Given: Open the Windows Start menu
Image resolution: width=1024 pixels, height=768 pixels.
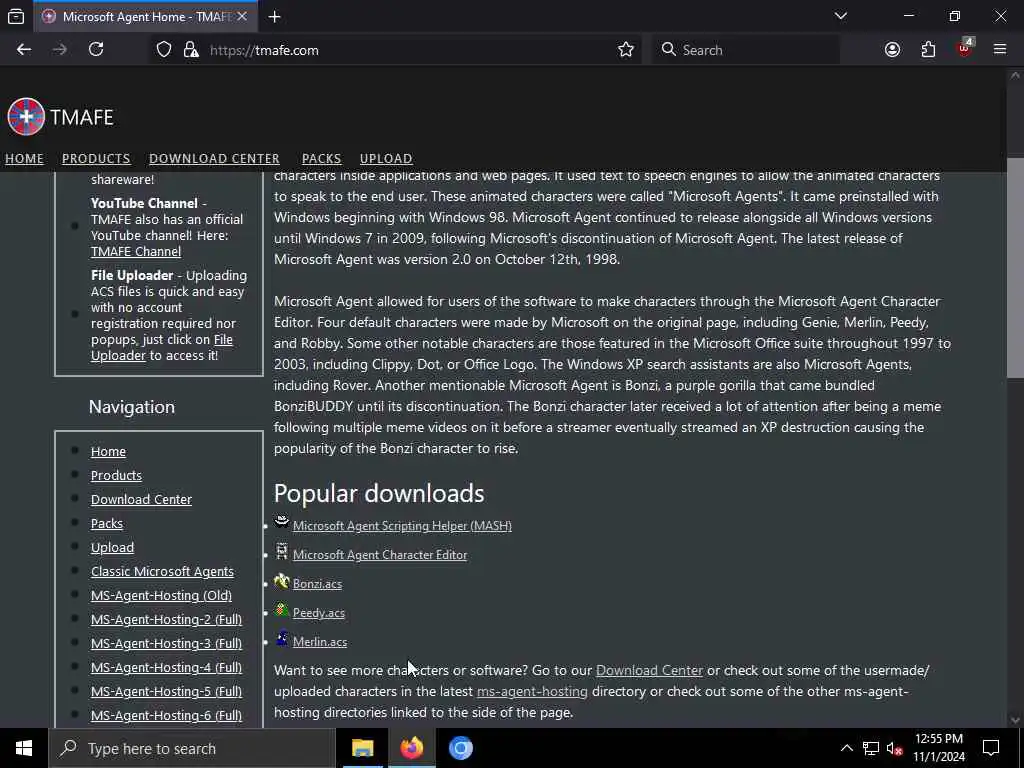Looking at the screenshot, I should [x=24, y=748].
